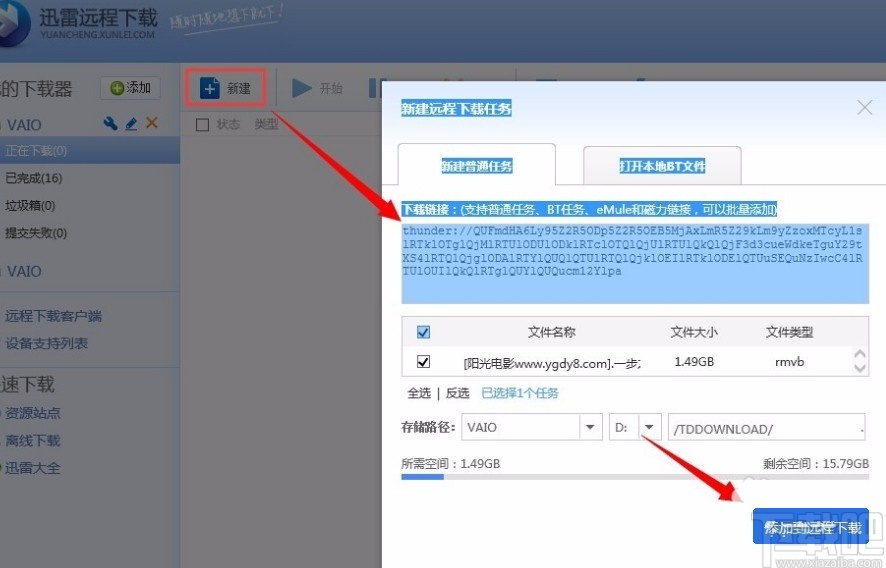Open 资源站点 link

coord(33,413)
